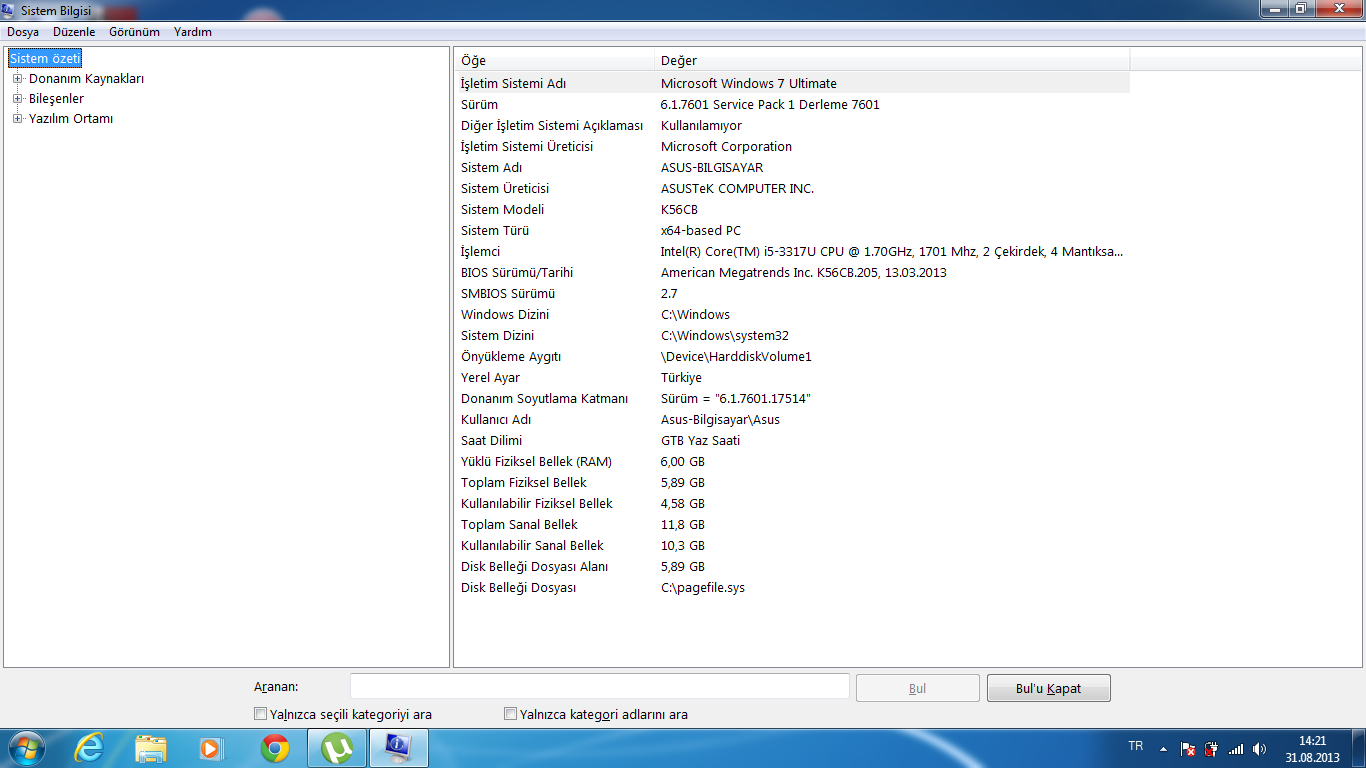This screenshot has height=768, width=1366.
Task: Click the TR language indicator
Action: click(x=1136, y=746)
